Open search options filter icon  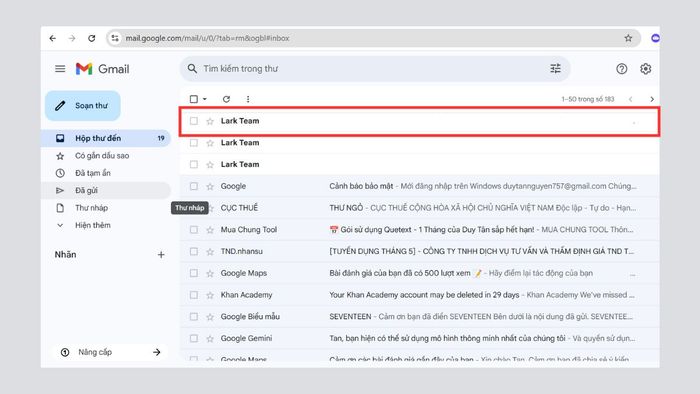click(555, 69)
